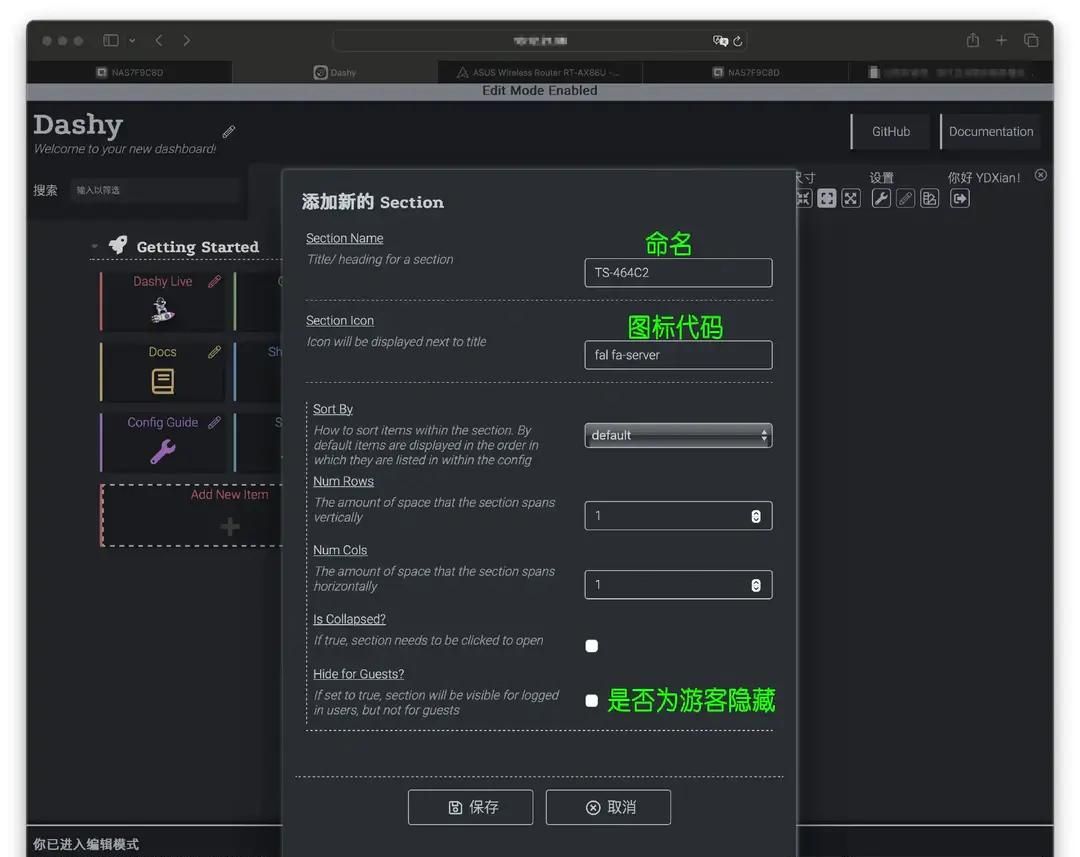Click the 保存 save button
Screen dimensions: 1080x857
(470, 807)
